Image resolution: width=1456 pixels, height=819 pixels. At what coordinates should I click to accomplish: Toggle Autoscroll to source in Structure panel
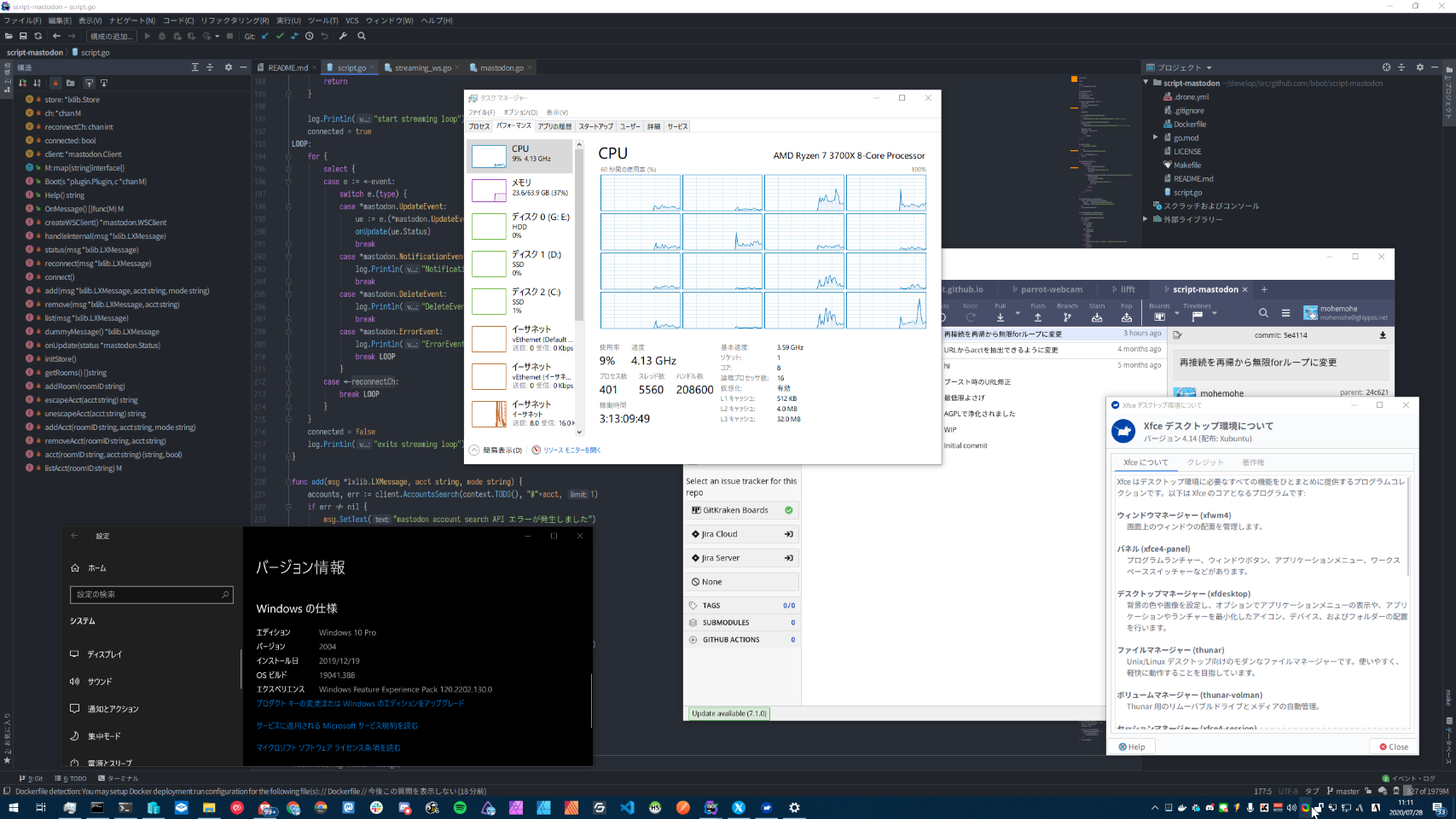pyautogui.click(x=89, y=83)
